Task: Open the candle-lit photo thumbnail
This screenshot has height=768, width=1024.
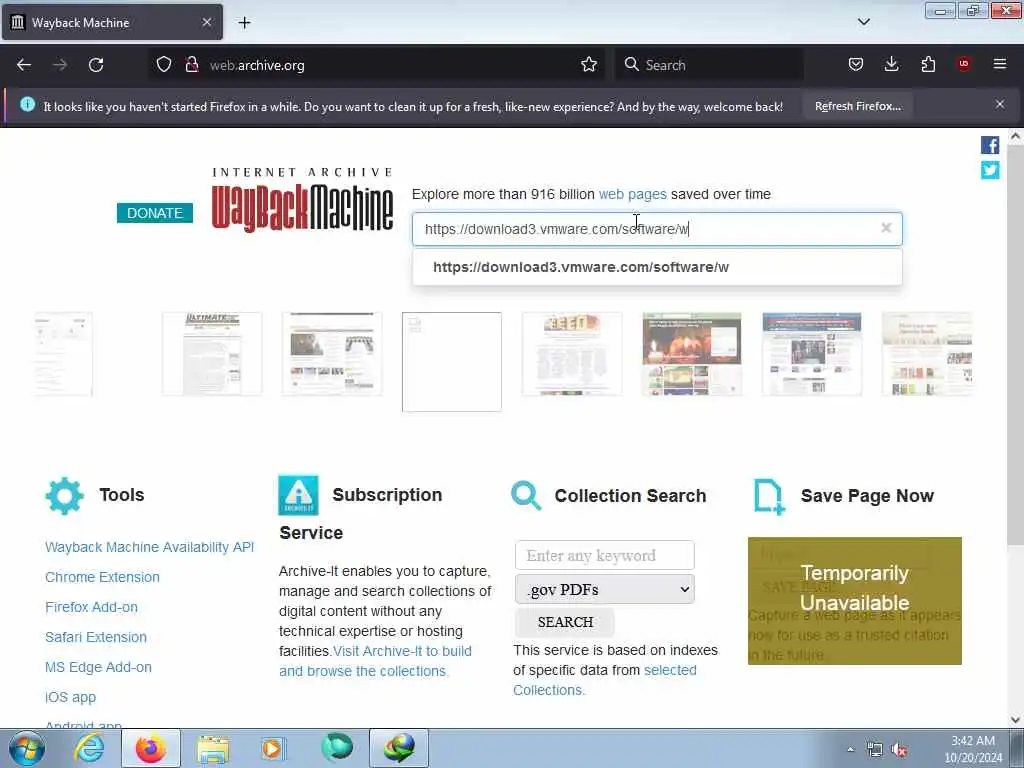Action: 692,354
